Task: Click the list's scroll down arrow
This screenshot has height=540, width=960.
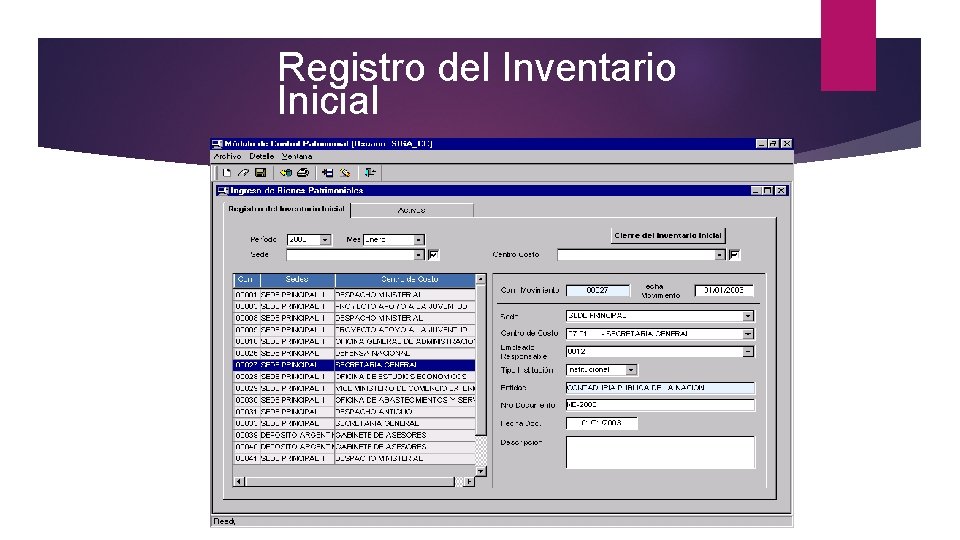Action: [481, 471]
